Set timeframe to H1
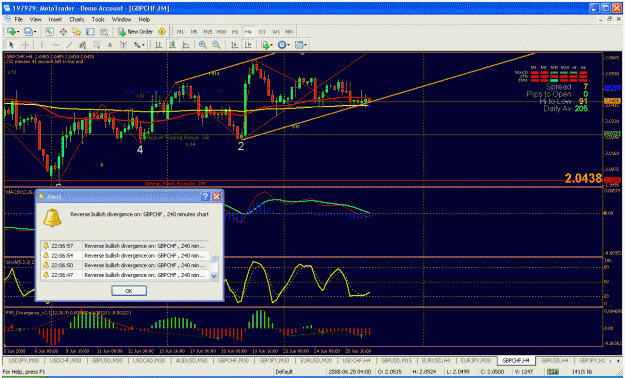 click(235, 32)
